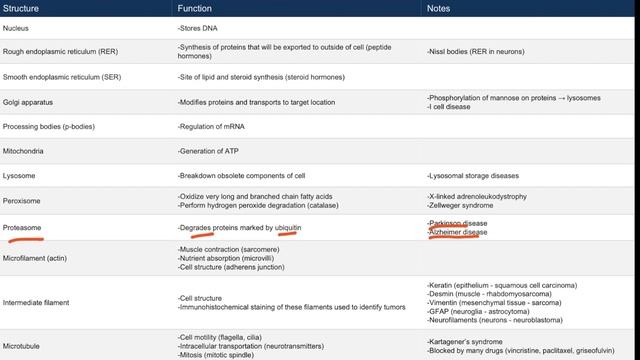Click the underlined word ubiquitin
Image resolution: width=640 pixels, height=360 pixels.
pos(288,228)
